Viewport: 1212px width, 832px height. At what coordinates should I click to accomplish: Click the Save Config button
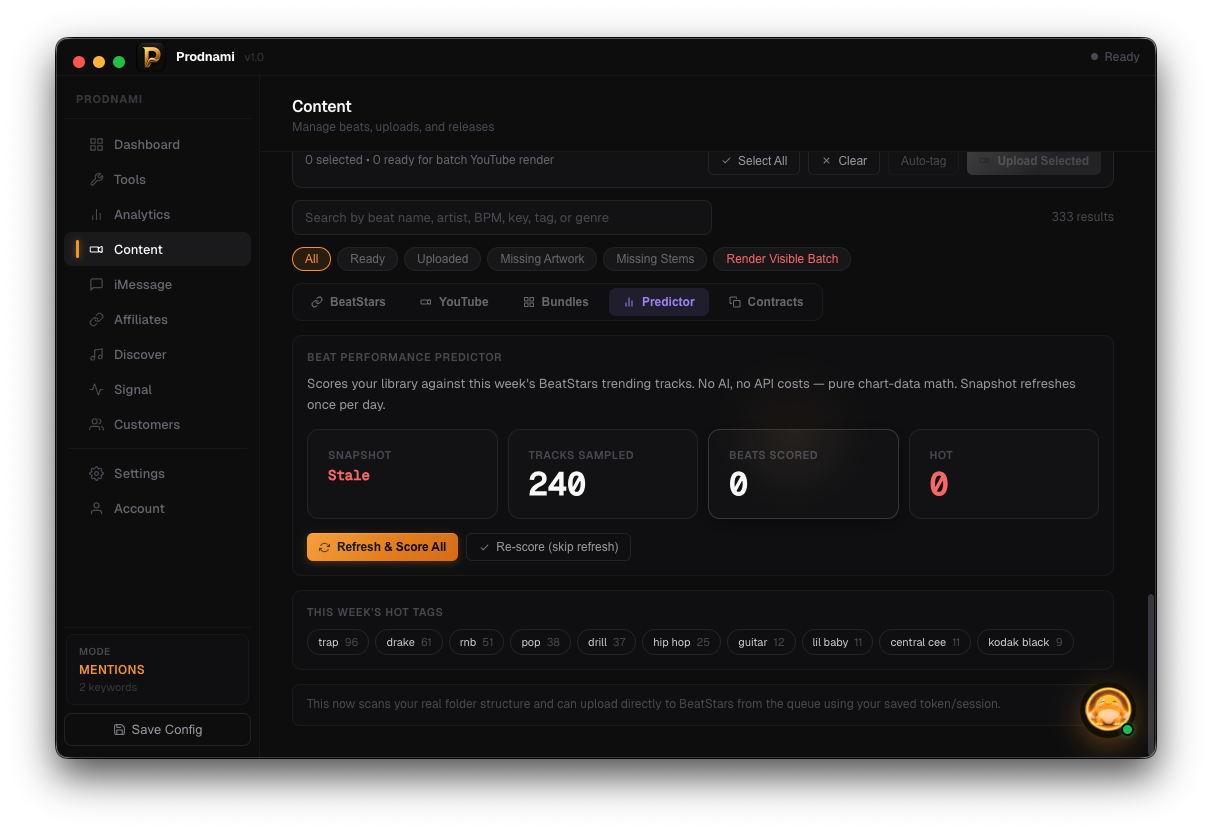(x=157, y=730)
